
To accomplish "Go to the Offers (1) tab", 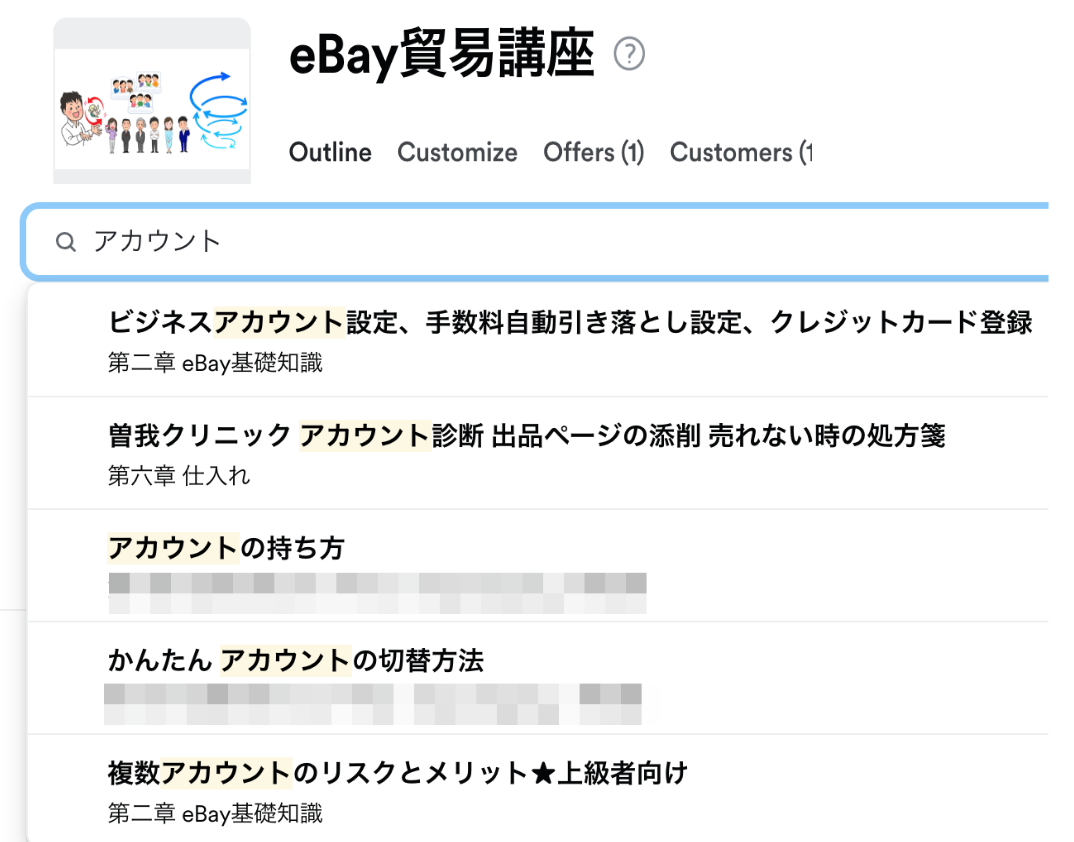I will pyautogui.click(x=594, y=152).
